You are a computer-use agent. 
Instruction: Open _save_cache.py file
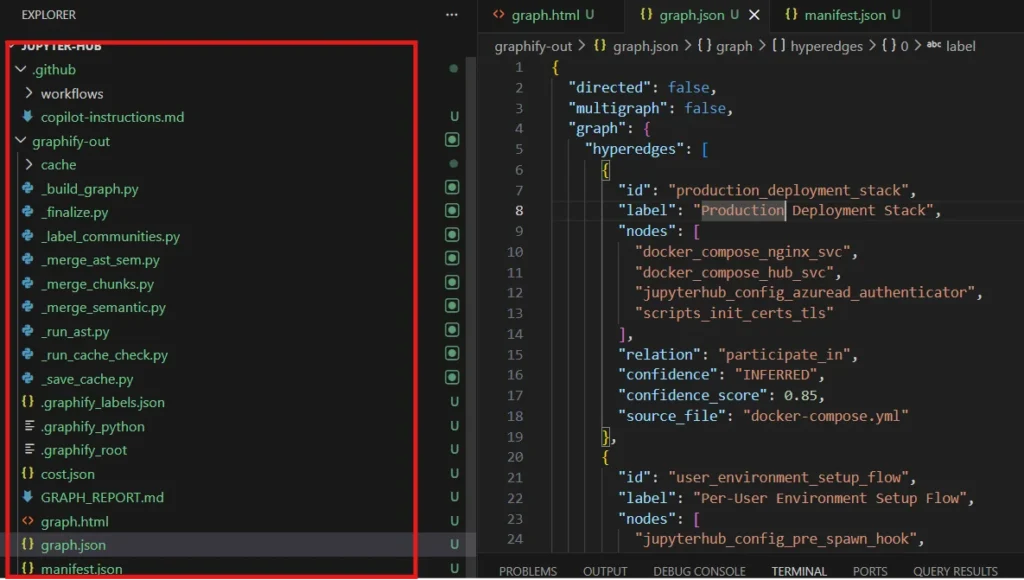click(x=87, y=379)
